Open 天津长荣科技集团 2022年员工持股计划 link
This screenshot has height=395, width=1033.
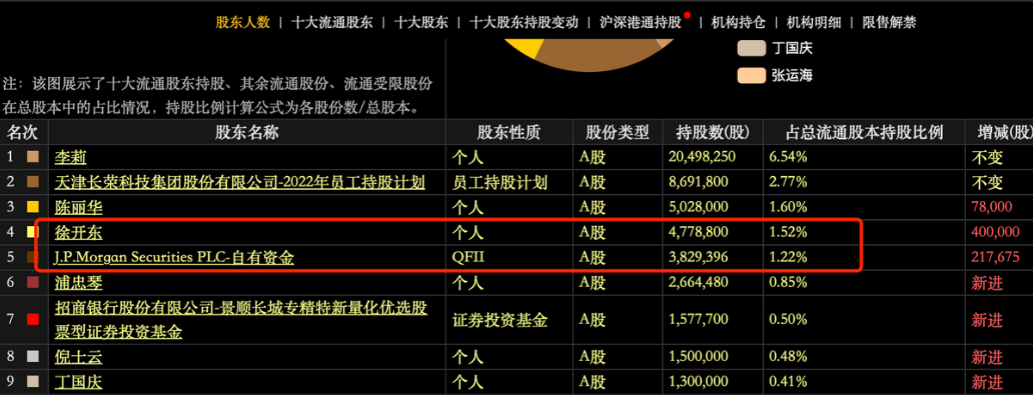point(240,182)
